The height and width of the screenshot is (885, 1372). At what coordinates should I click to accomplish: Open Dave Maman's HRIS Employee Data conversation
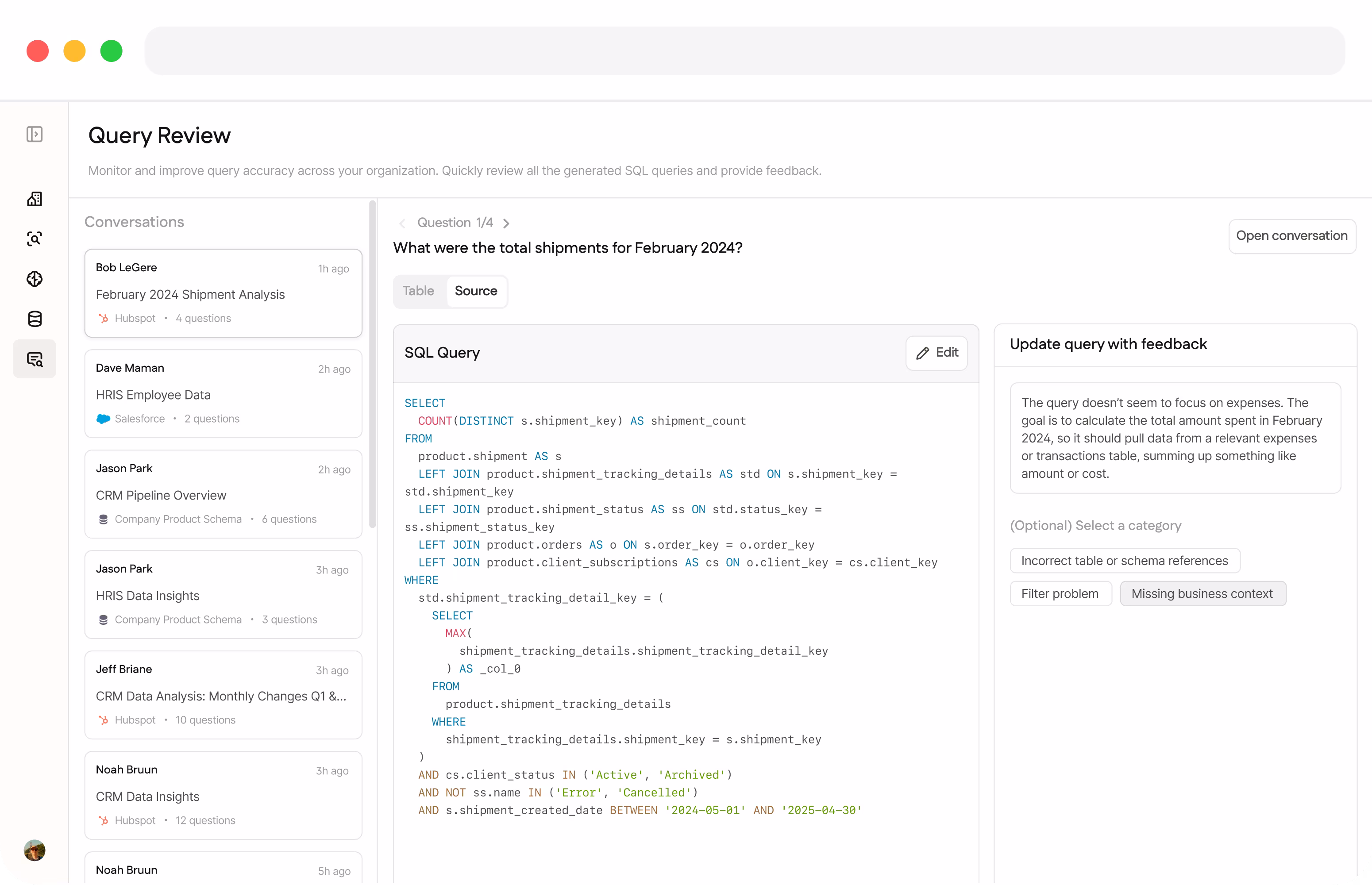tap(223, 394)
